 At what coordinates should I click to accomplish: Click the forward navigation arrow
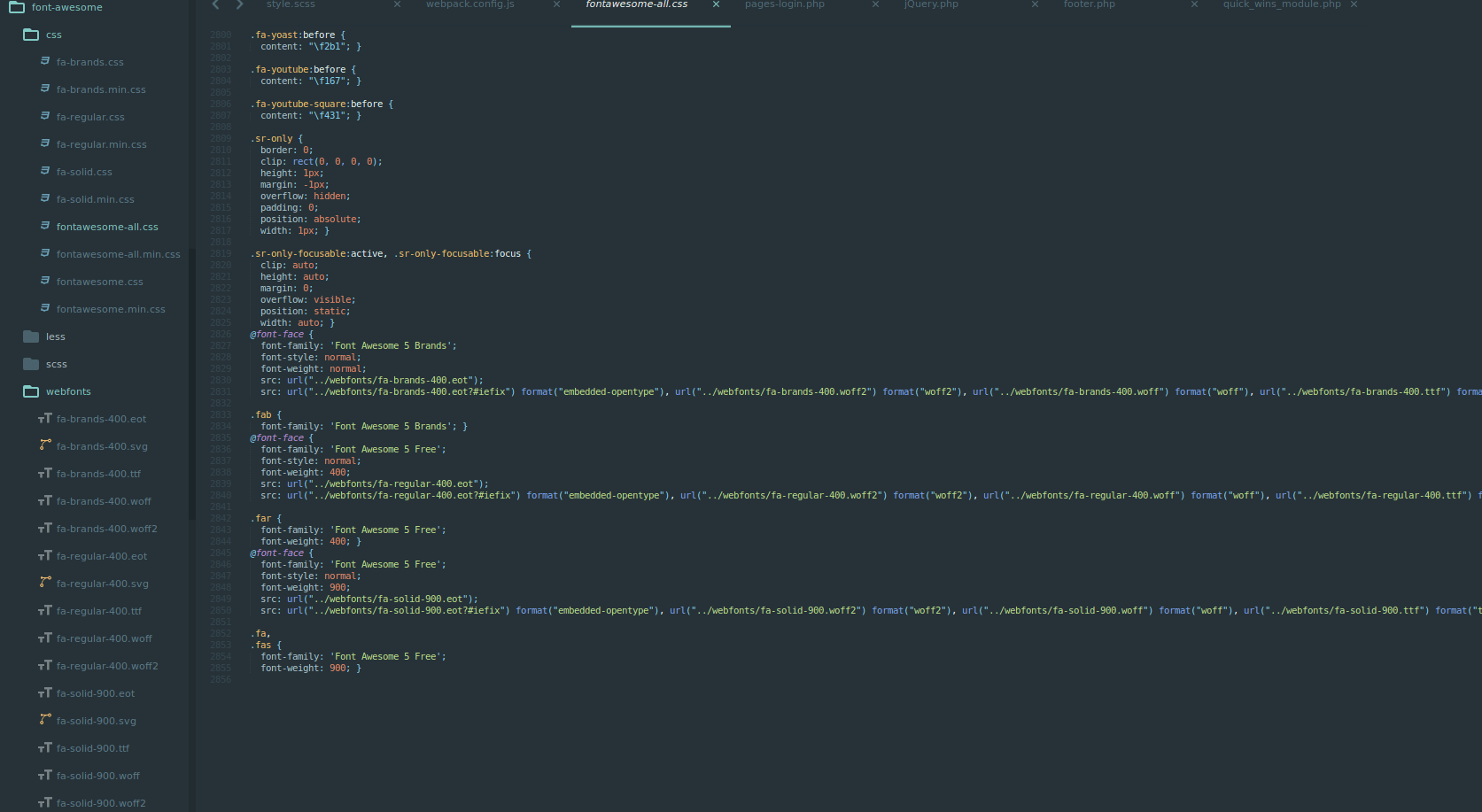click(x=238, y=4)
